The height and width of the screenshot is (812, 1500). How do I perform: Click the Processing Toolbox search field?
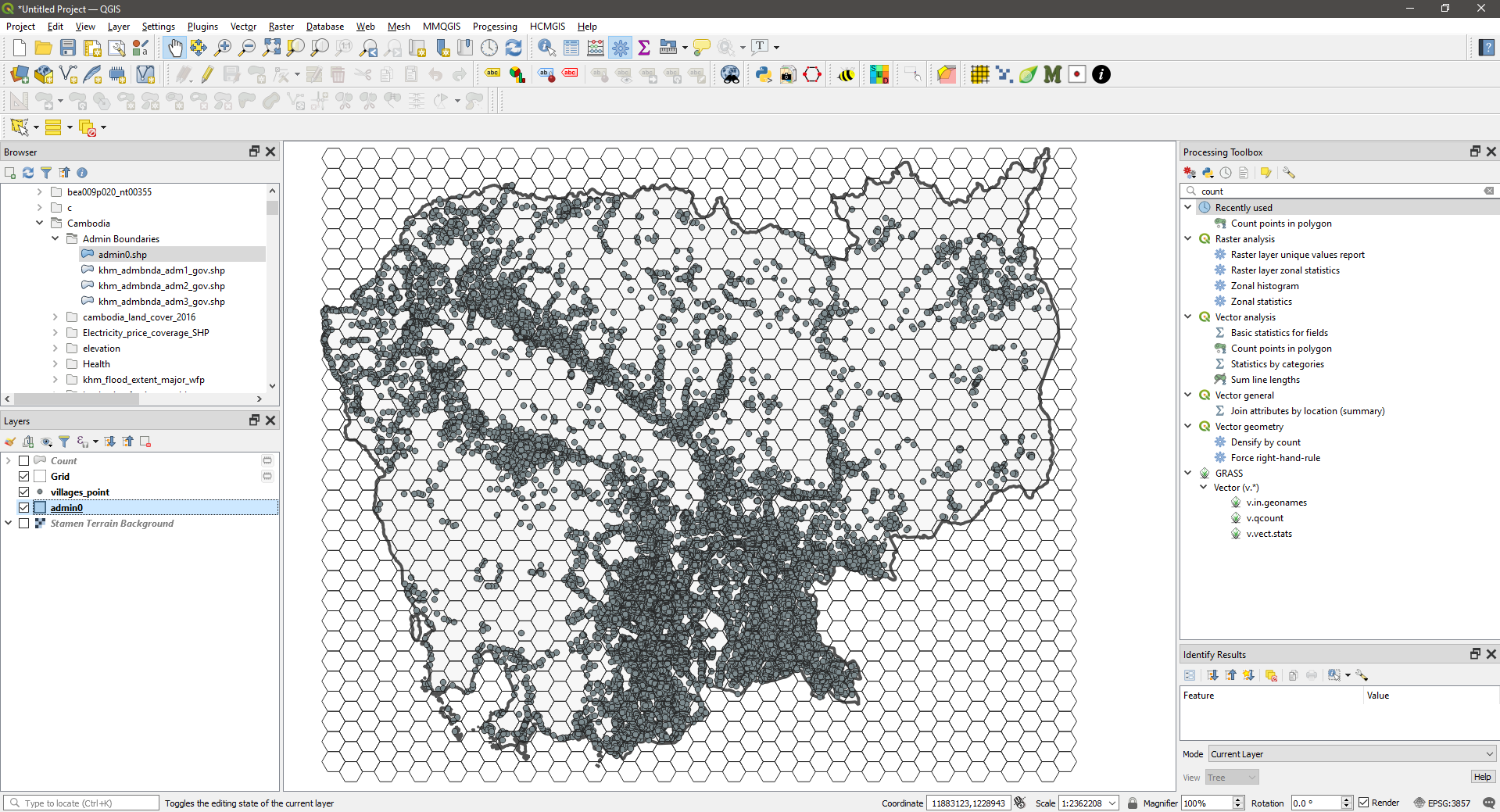(x=1340, y=191)
